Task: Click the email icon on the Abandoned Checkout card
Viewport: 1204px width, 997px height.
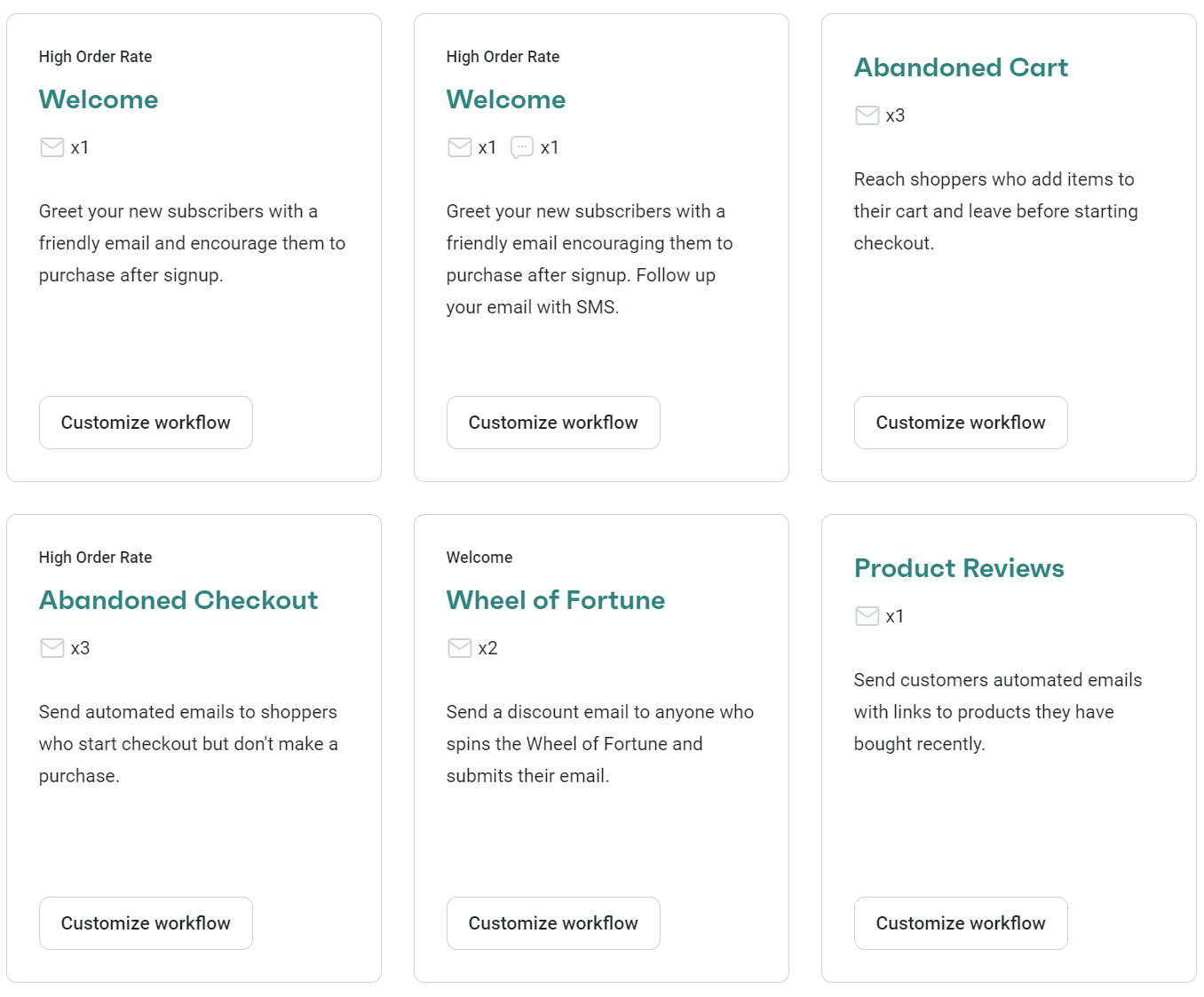Action: (x=52, y=648)
